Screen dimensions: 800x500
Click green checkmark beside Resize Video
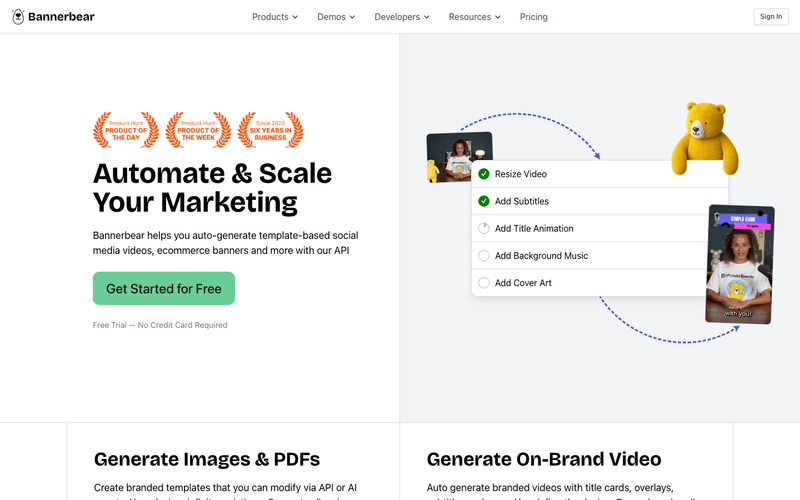[x=484, y=174]
